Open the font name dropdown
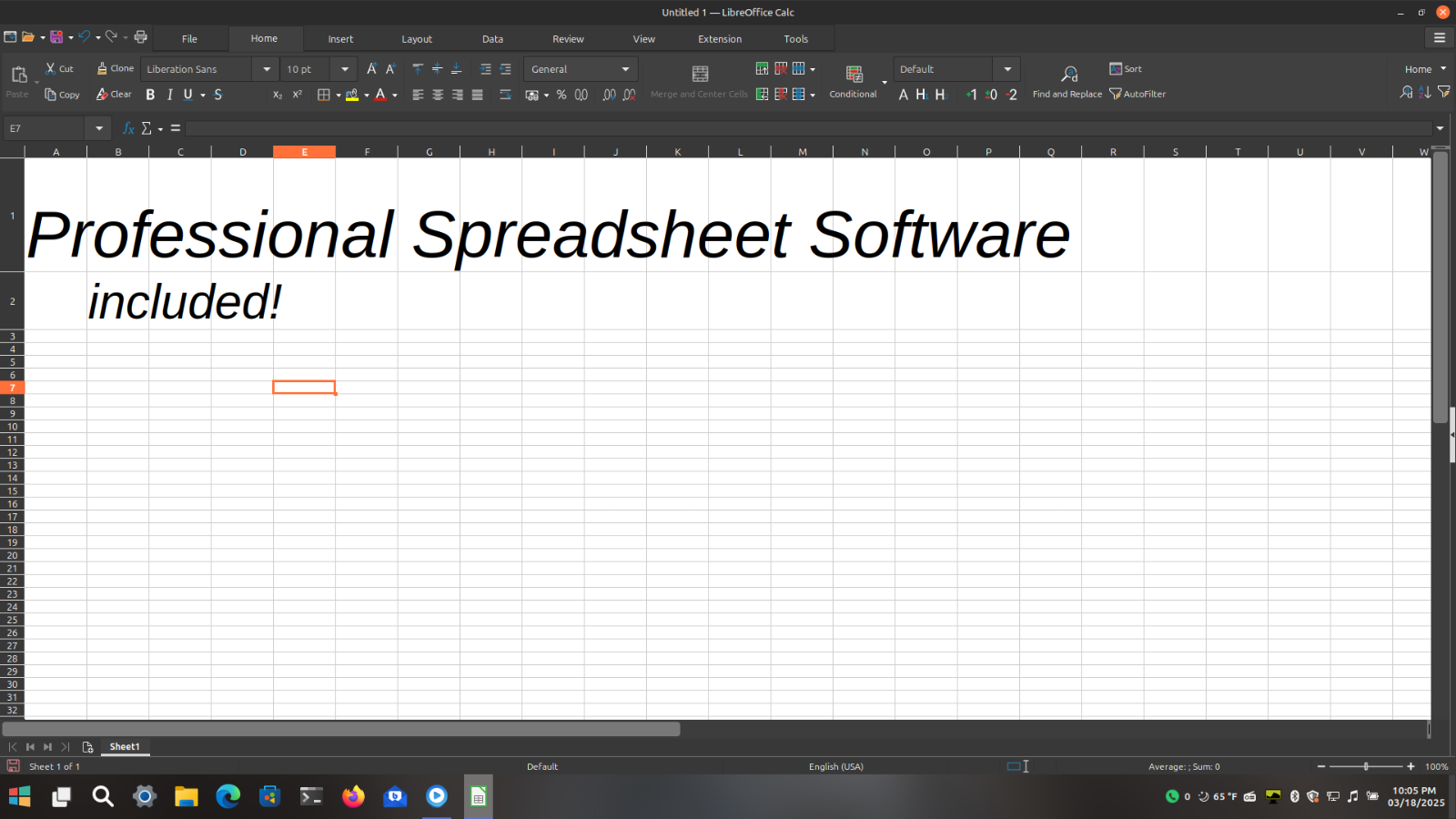Viewport: 1456px width, 819px height. pos(267,69)
